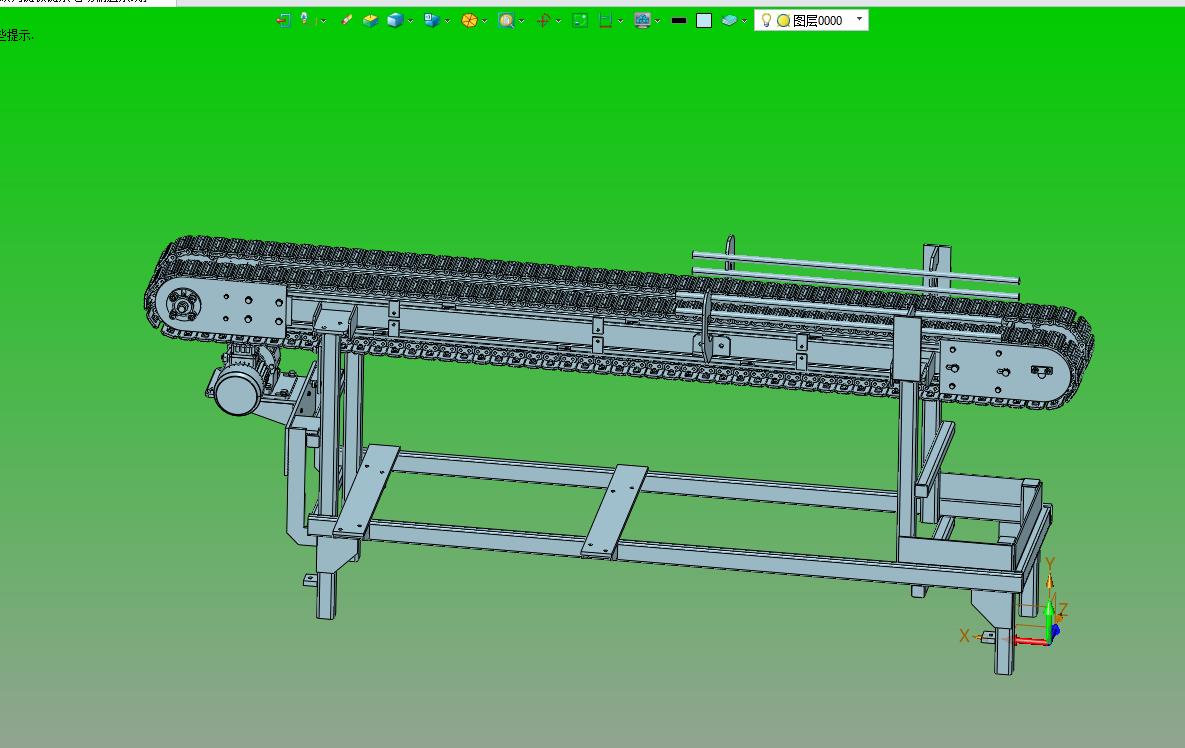Screen dimensions: 1185x748
Task: Click the yellow box display icon
Action: coord(370,20)
